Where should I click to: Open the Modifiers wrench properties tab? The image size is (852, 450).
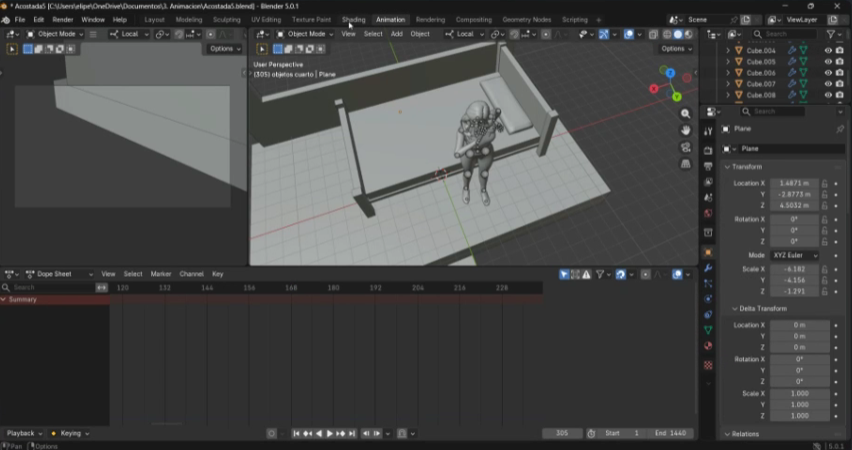point(708,268)
